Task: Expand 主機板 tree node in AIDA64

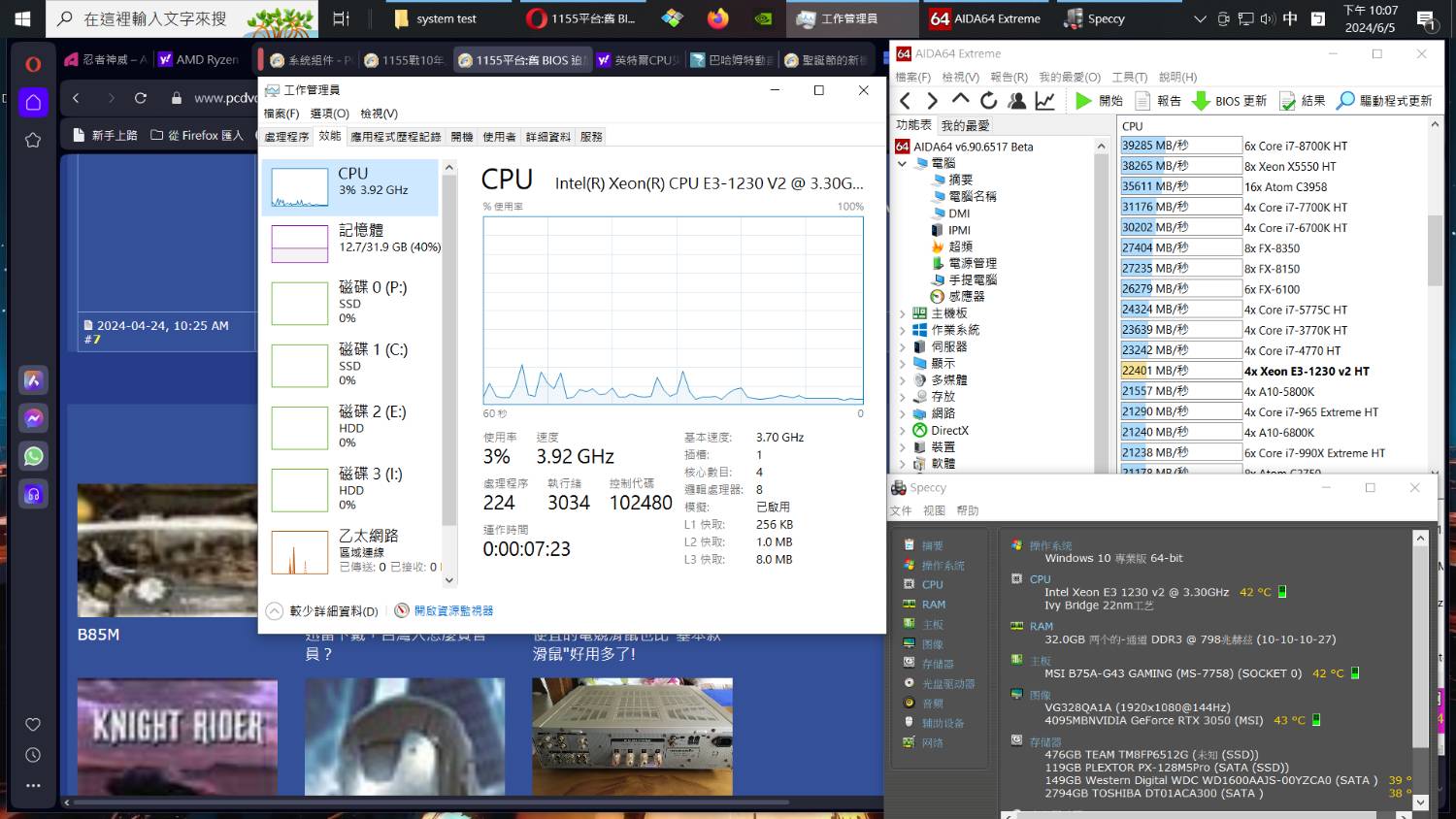Action: point(903,313)
